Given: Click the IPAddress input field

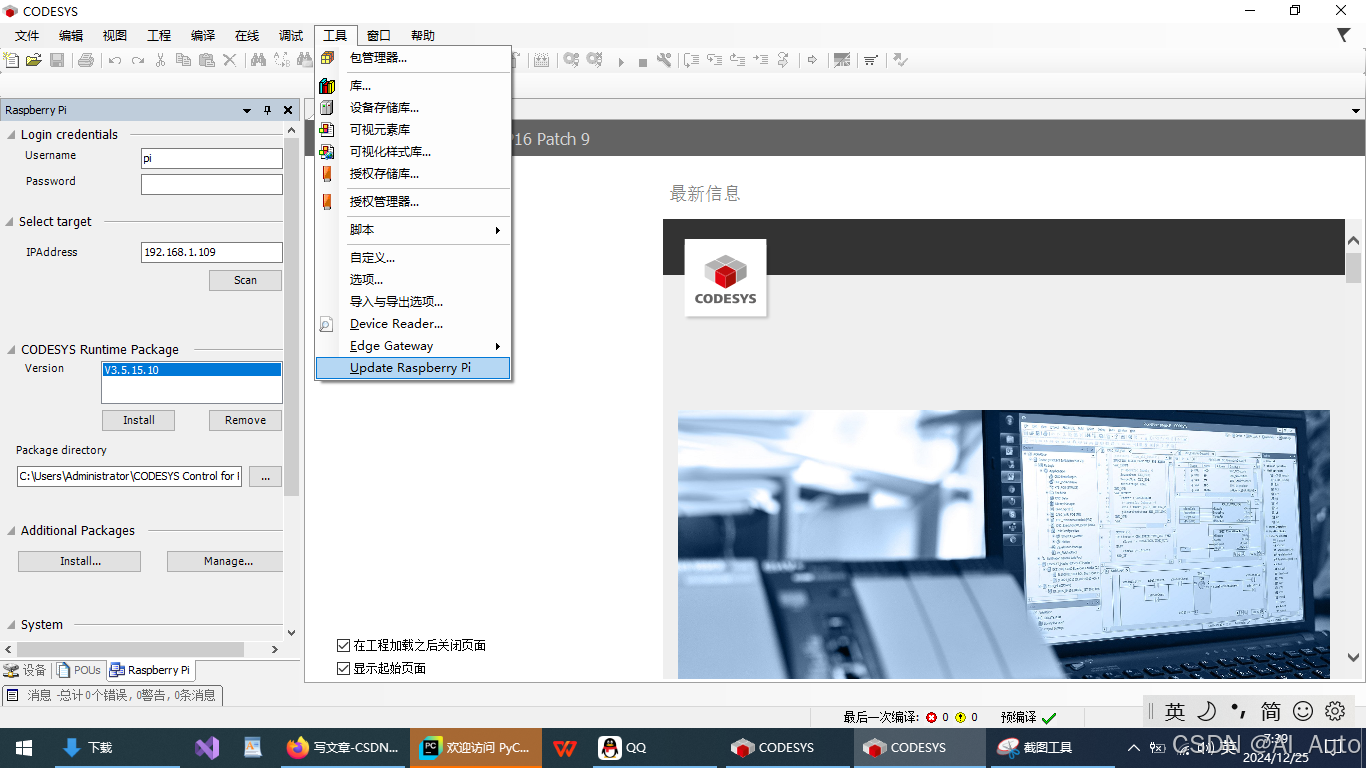Looking at the screenshot, I should (212, 253).
